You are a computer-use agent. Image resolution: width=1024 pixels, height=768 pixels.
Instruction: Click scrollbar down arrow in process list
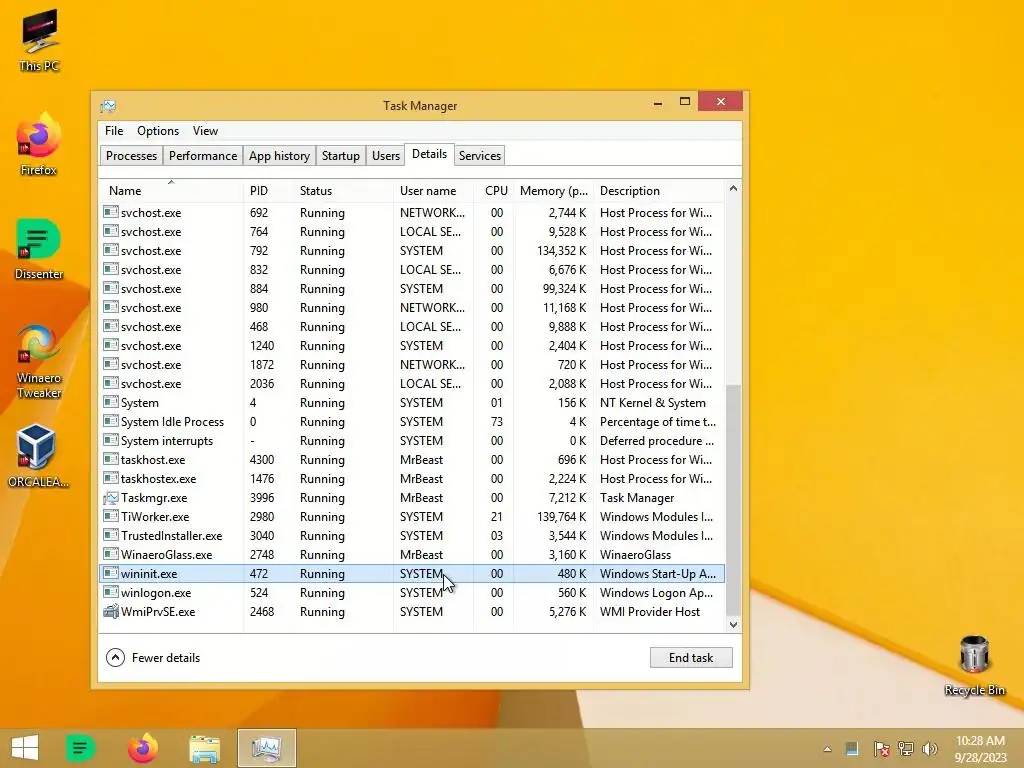point(733,624)
